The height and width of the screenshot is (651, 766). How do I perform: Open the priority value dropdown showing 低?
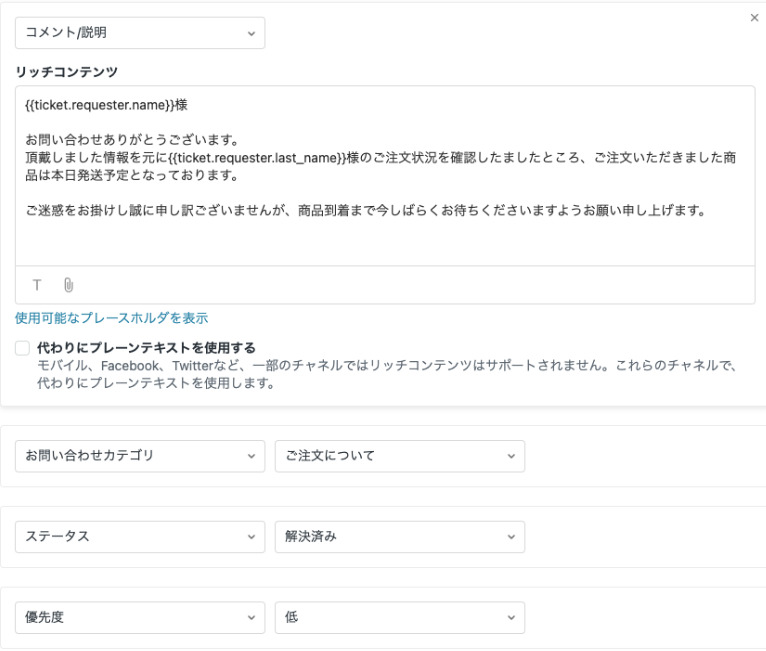399,617
